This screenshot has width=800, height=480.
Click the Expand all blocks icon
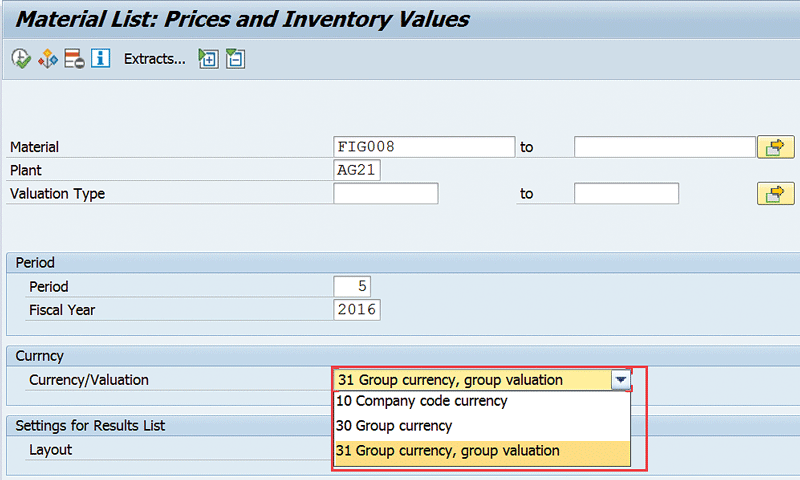pos(208,59)
